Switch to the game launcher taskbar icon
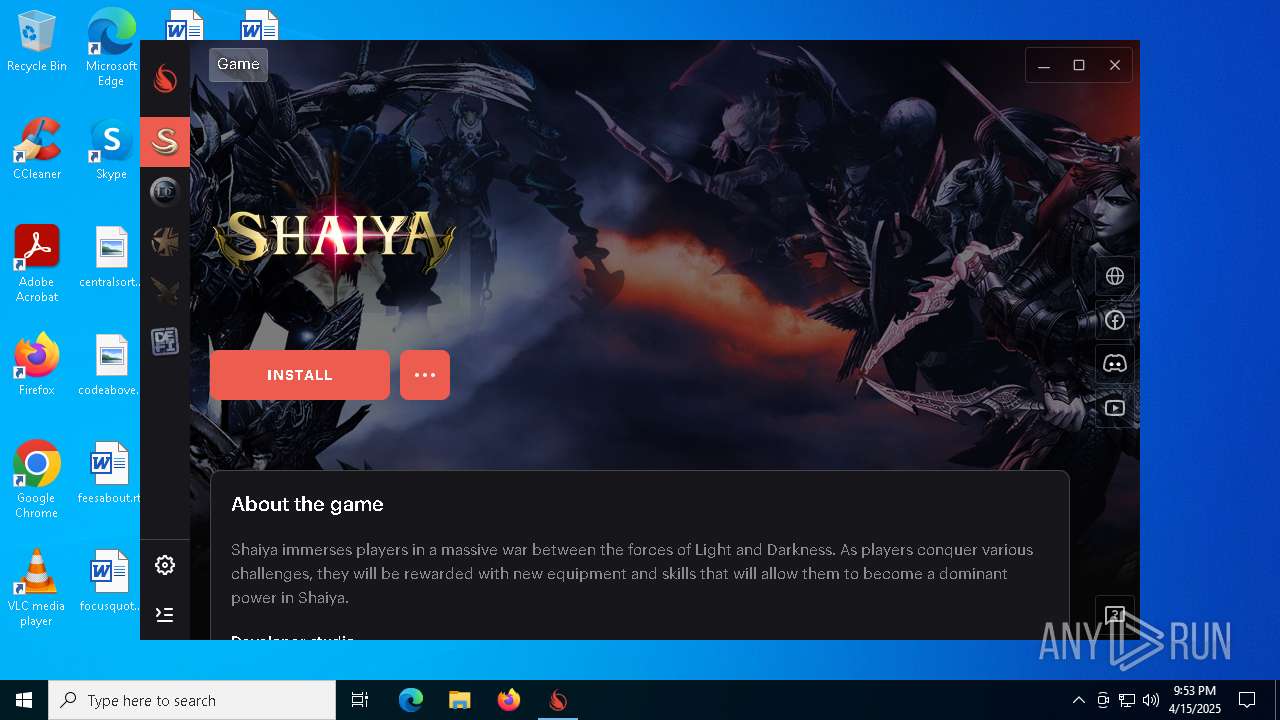This screenshot has width=1280, height=720. coord(558,700)
